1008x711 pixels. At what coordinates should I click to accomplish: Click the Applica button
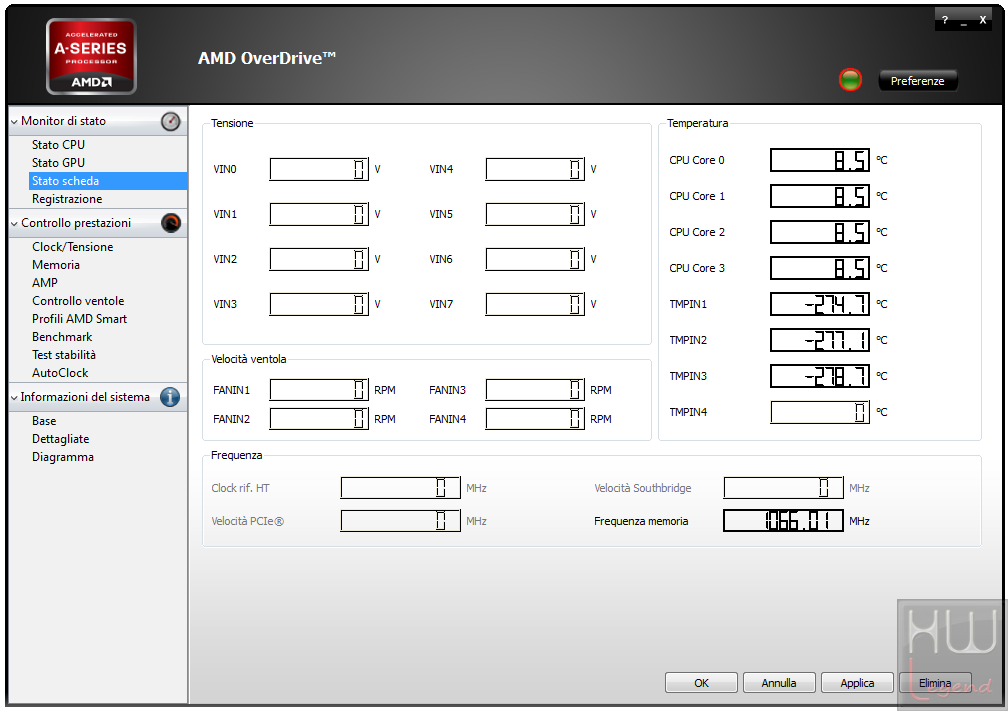[857, 683]
